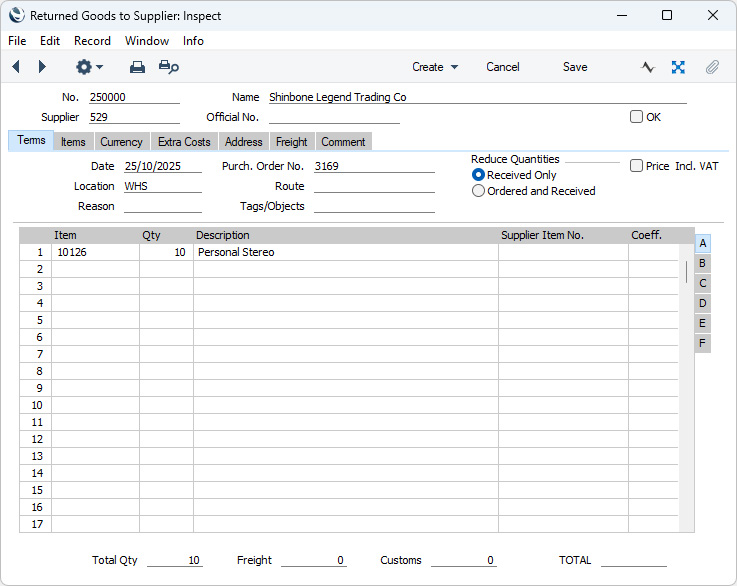Click the Reason field
This screenshot has height=586, width=737.
(x=163, y=206)
